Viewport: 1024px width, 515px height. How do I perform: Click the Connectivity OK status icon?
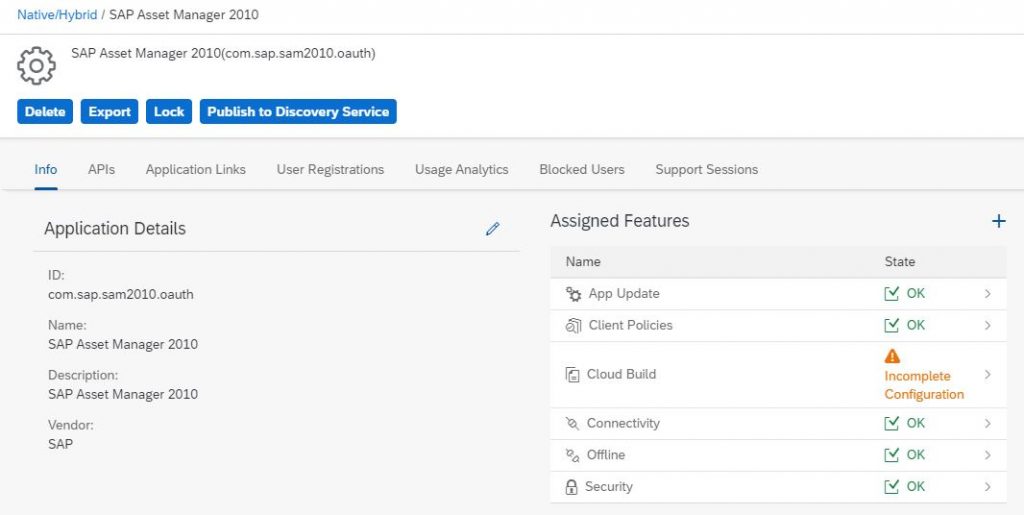click(891, 424)
